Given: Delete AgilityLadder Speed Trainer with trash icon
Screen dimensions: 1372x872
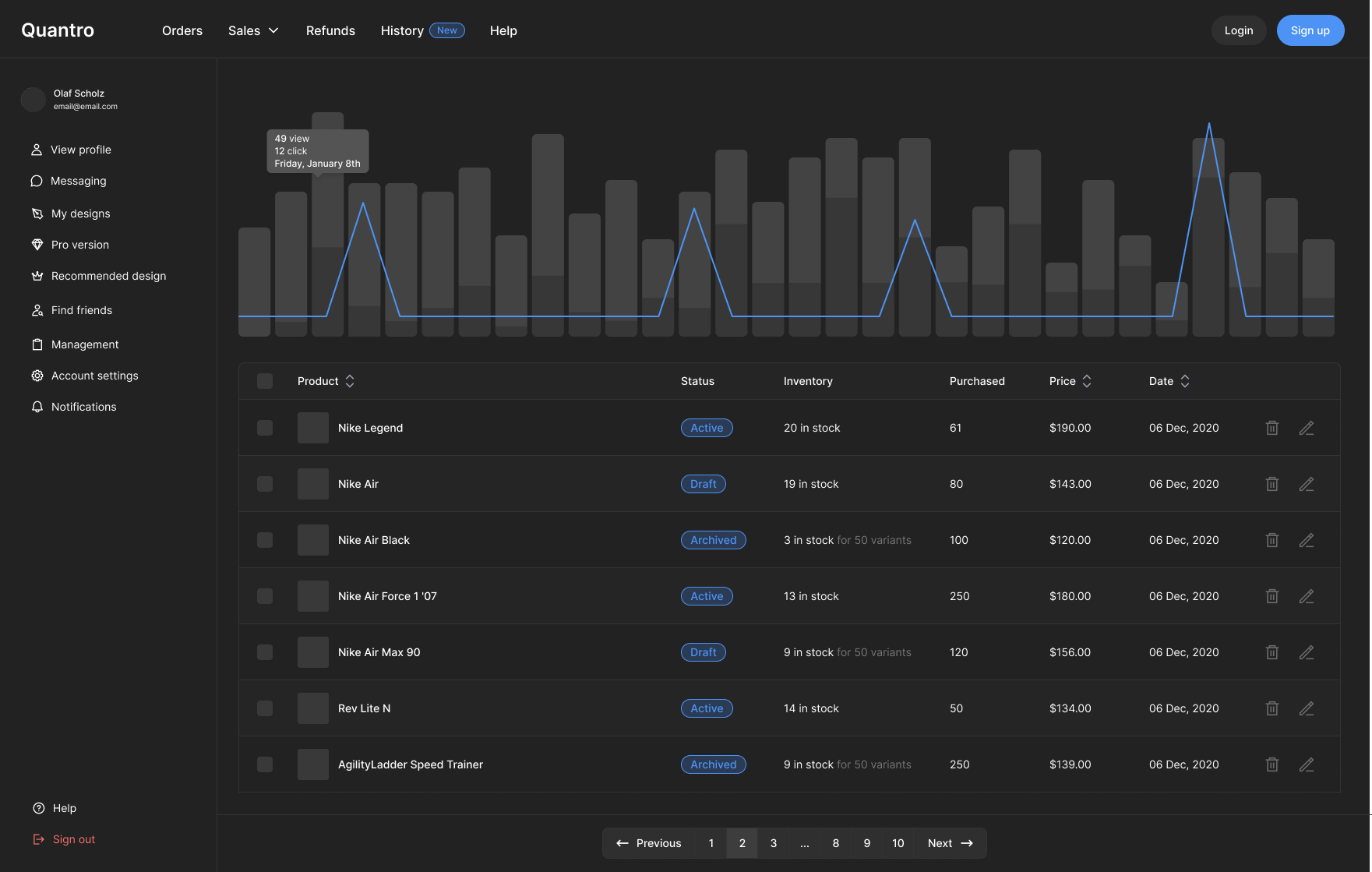Looking at the screenshot, I should [x=1272, y=764].
